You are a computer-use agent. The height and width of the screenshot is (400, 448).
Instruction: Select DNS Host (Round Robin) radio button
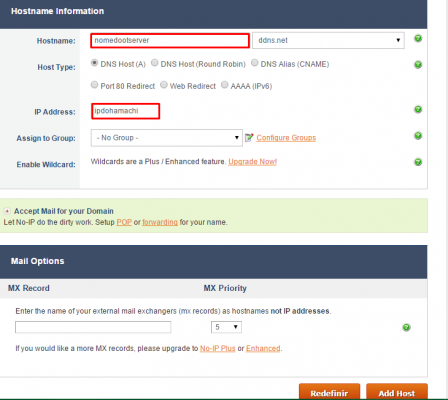click(x=155, y=63)
